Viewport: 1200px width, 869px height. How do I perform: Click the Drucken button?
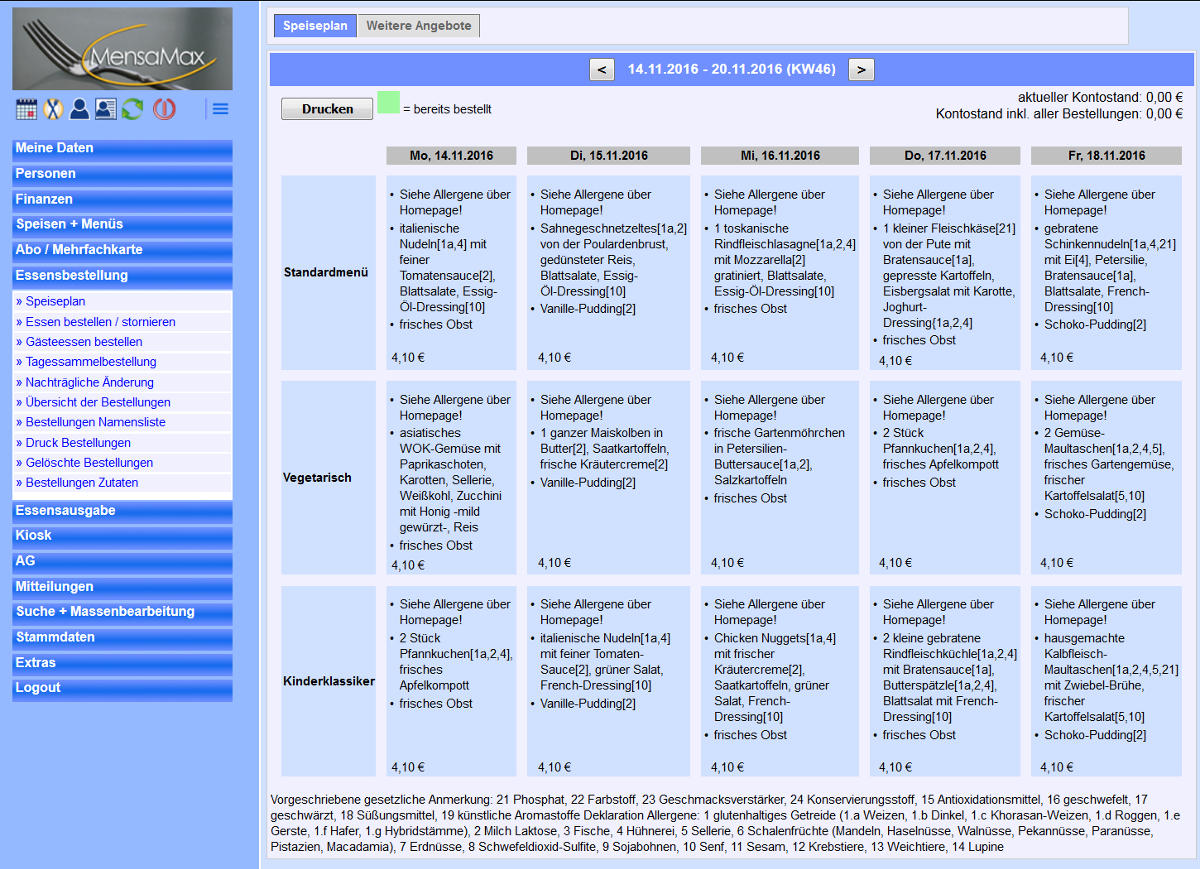point(327,109)
